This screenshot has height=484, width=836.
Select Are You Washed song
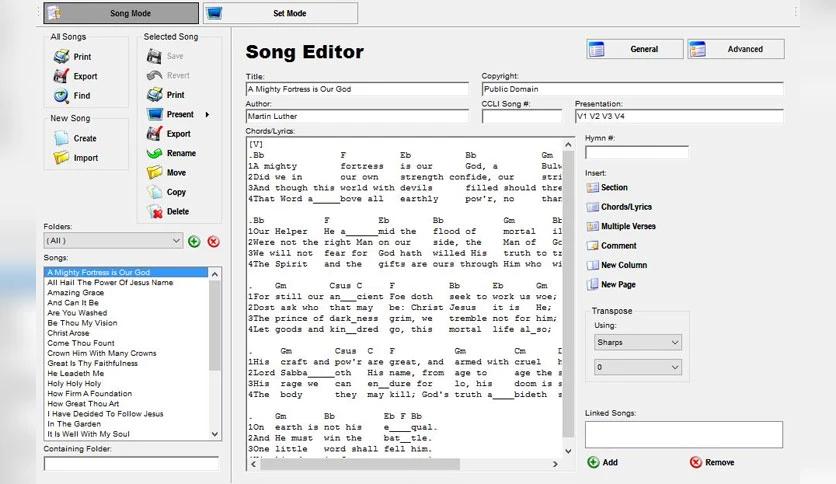click(x=126, y=312)
